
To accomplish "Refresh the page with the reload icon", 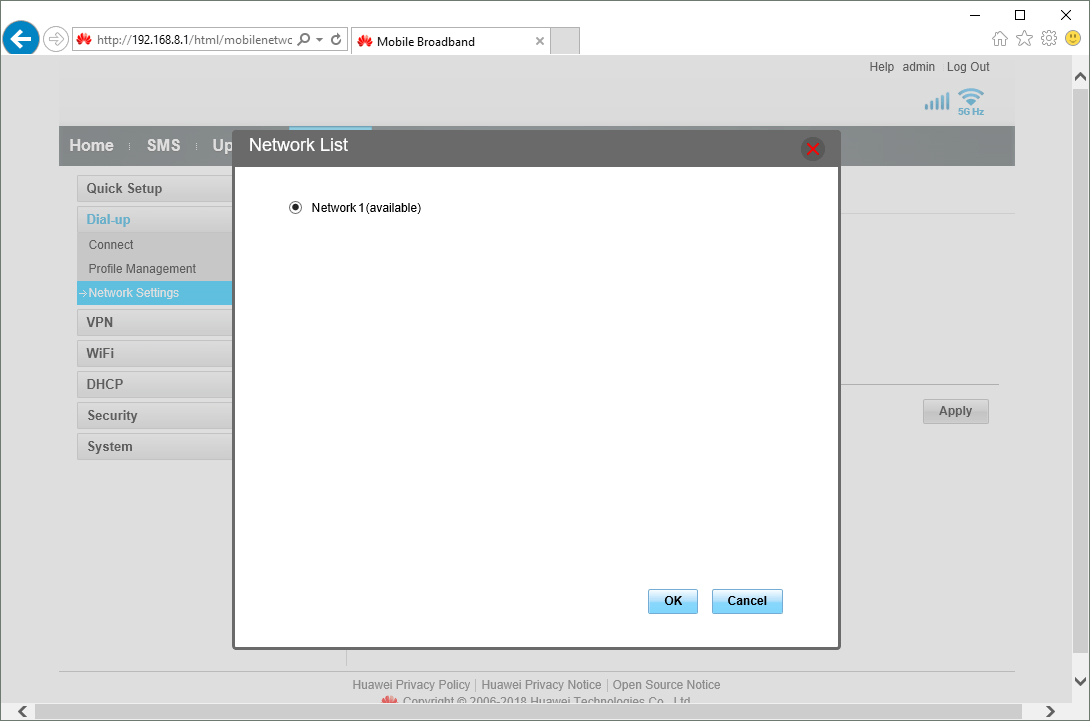I will [335, 38].
